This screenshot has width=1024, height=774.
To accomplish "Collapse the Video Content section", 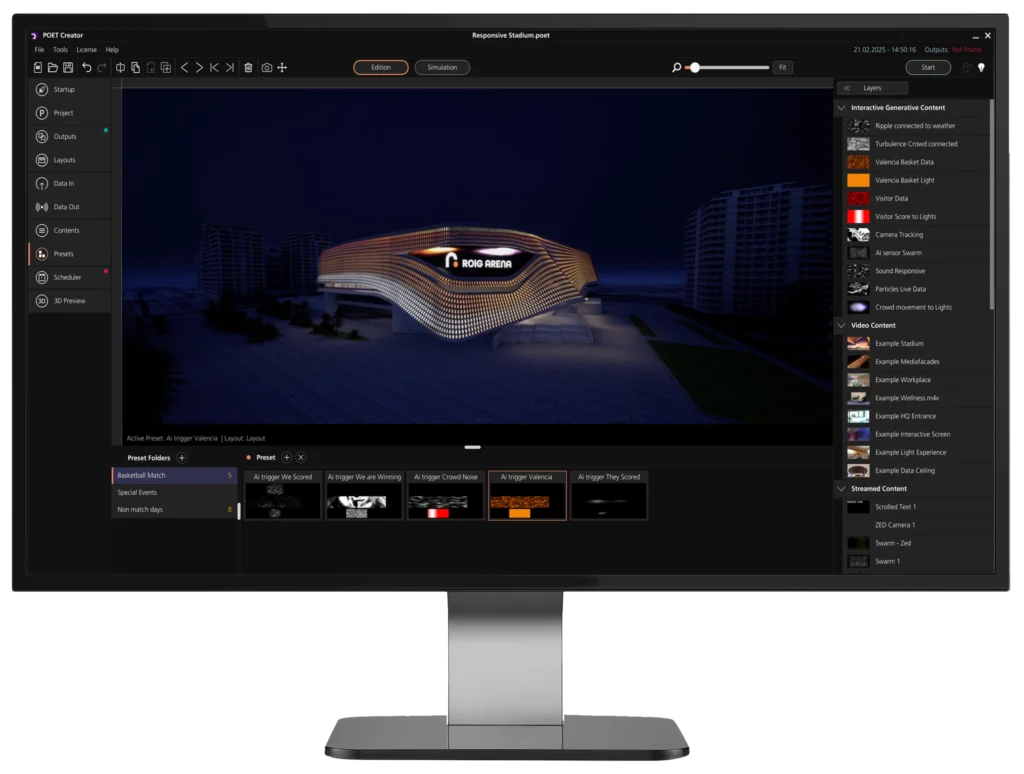I will (841, 325).
